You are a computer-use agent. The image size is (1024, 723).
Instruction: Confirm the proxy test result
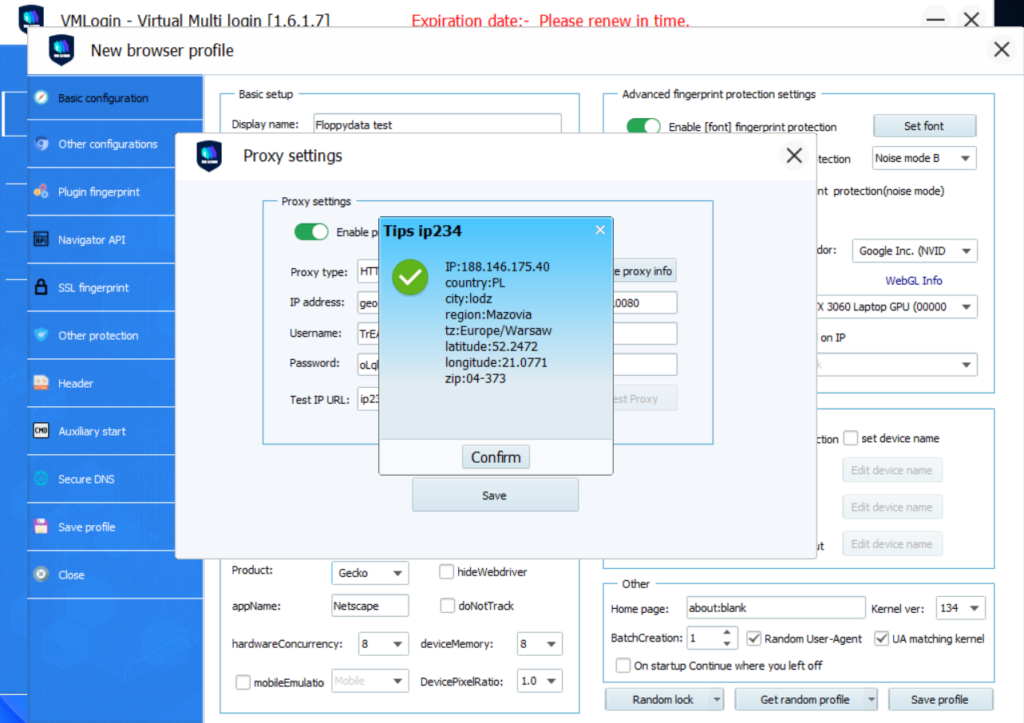click(x=496, y=457)
